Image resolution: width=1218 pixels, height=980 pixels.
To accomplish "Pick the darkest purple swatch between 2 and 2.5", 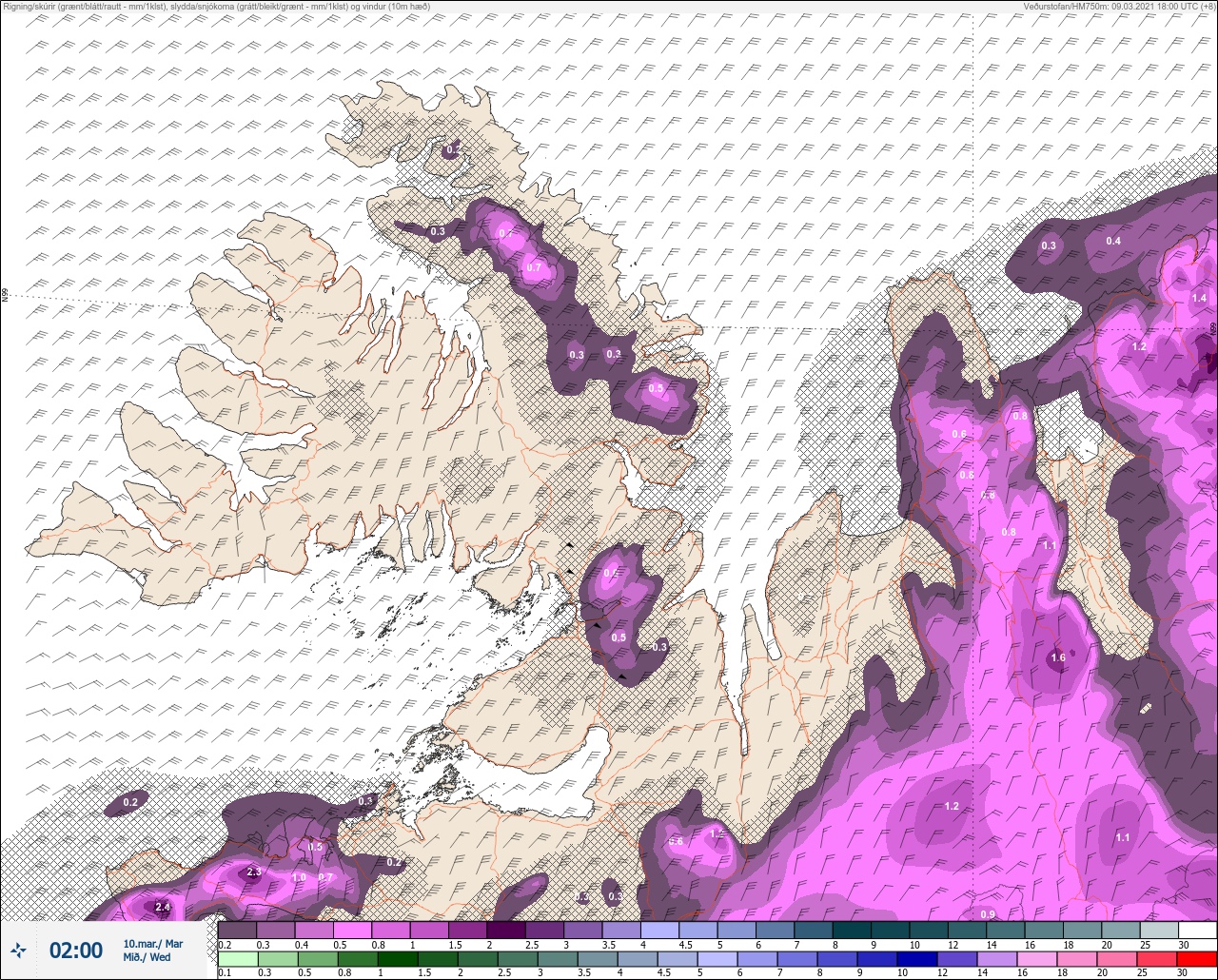I will pos(506,930).
